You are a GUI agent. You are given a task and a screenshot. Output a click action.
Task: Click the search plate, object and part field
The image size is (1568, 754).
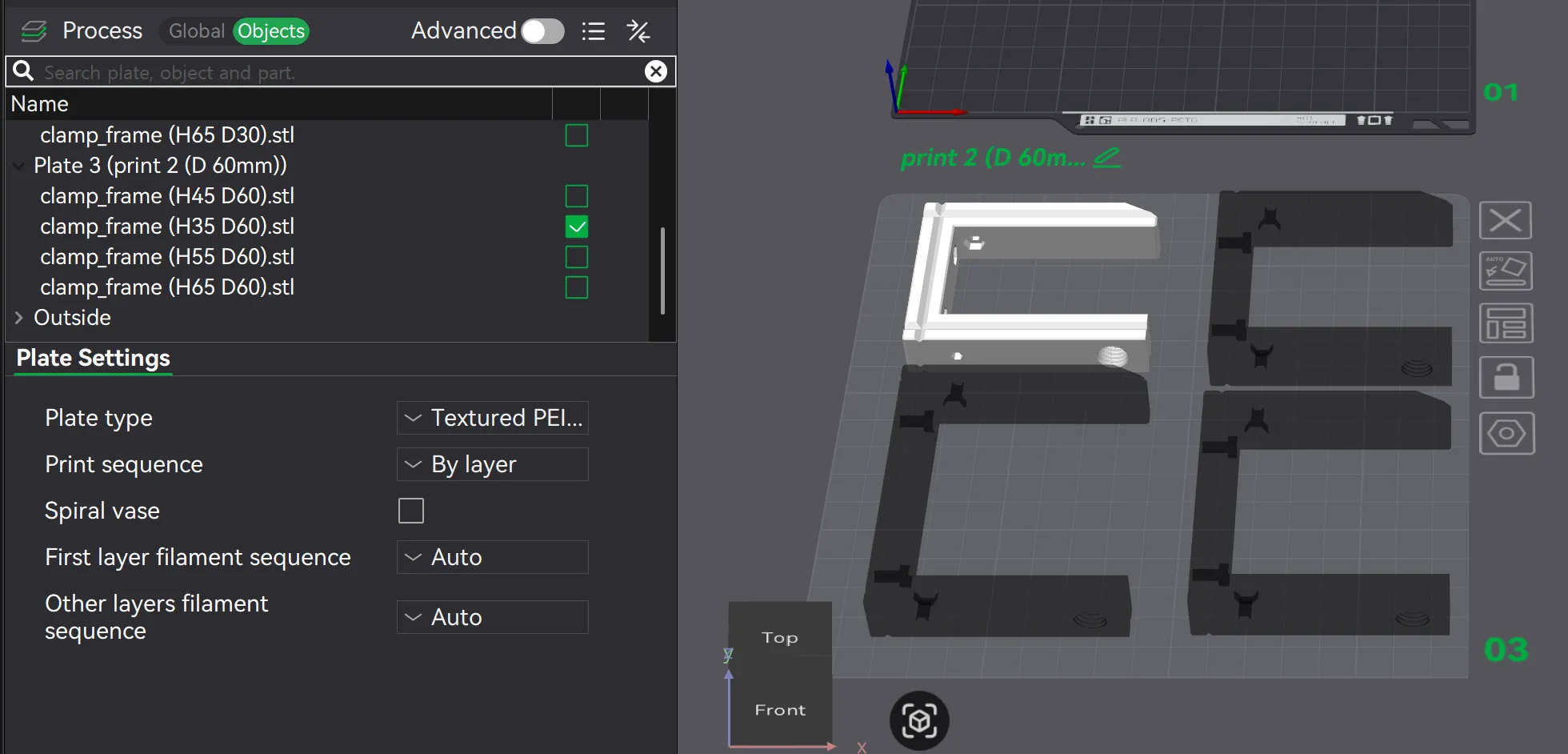pos(336,72)
